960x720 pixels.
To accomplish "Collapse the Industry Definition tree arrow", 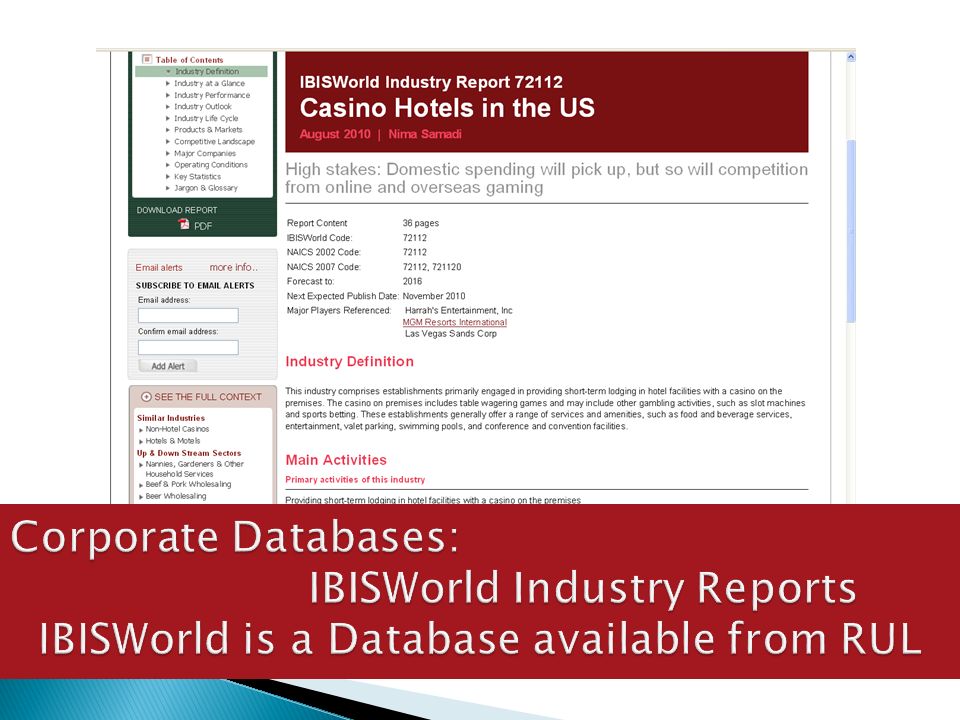I will coord(168,72).
